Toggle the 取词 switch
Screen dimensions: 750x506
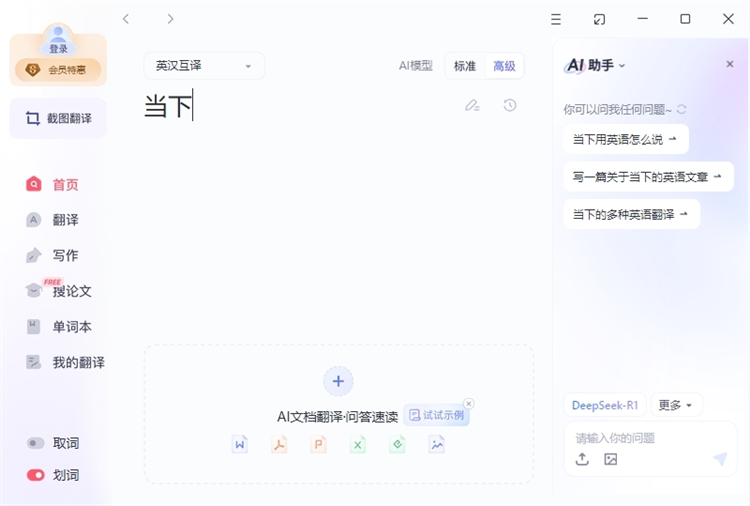(35, 443)
